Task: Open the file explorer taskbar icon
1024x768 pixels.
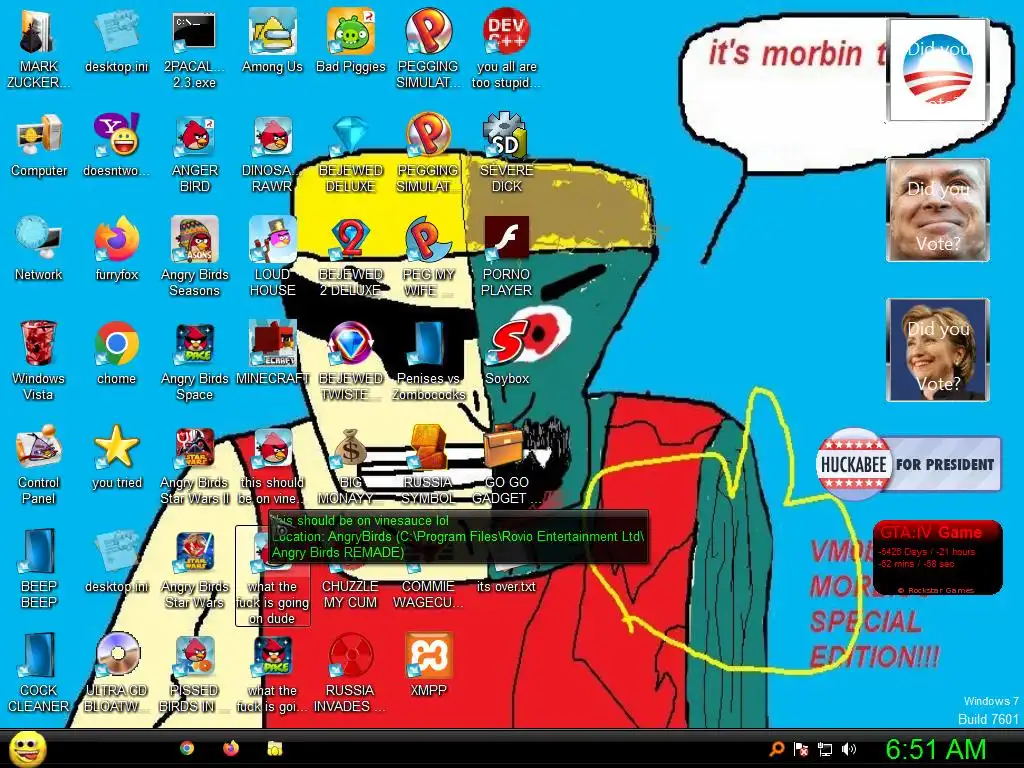Action: pos(274,748)
